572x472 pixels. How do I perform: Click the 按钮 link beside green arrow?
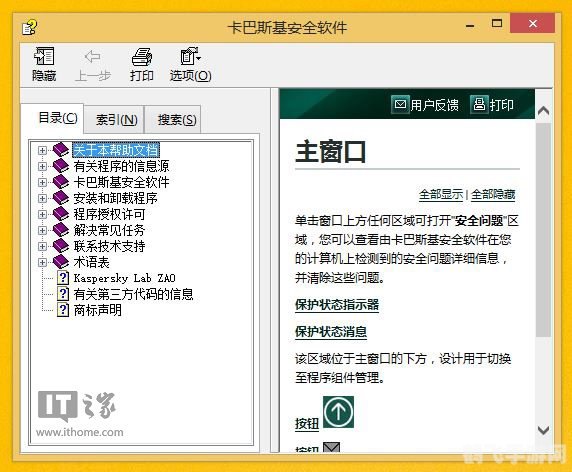307,424
